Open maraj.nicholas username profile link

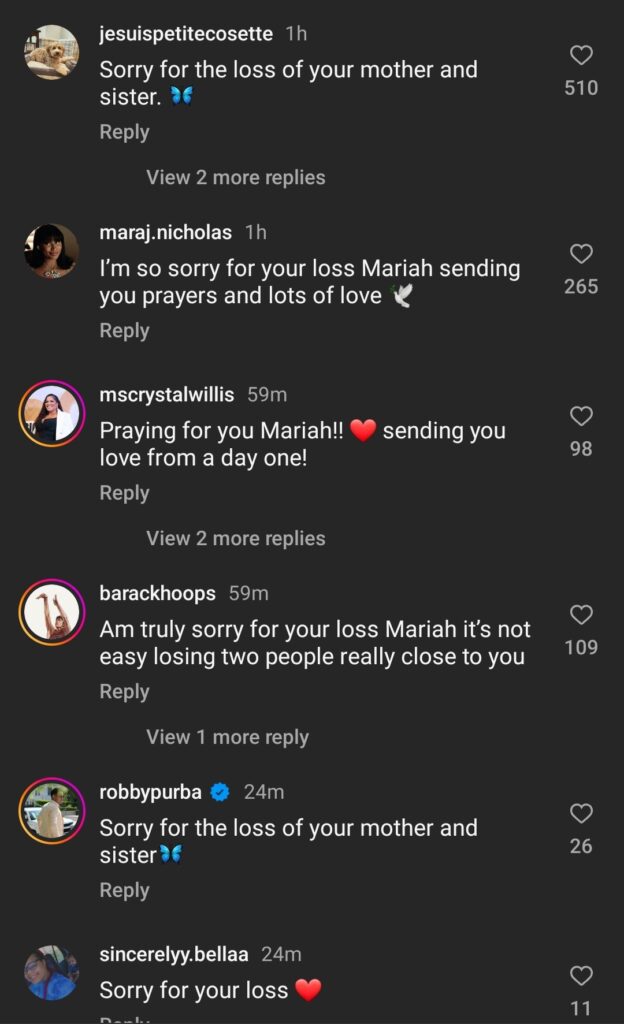(x=165, y=232)
